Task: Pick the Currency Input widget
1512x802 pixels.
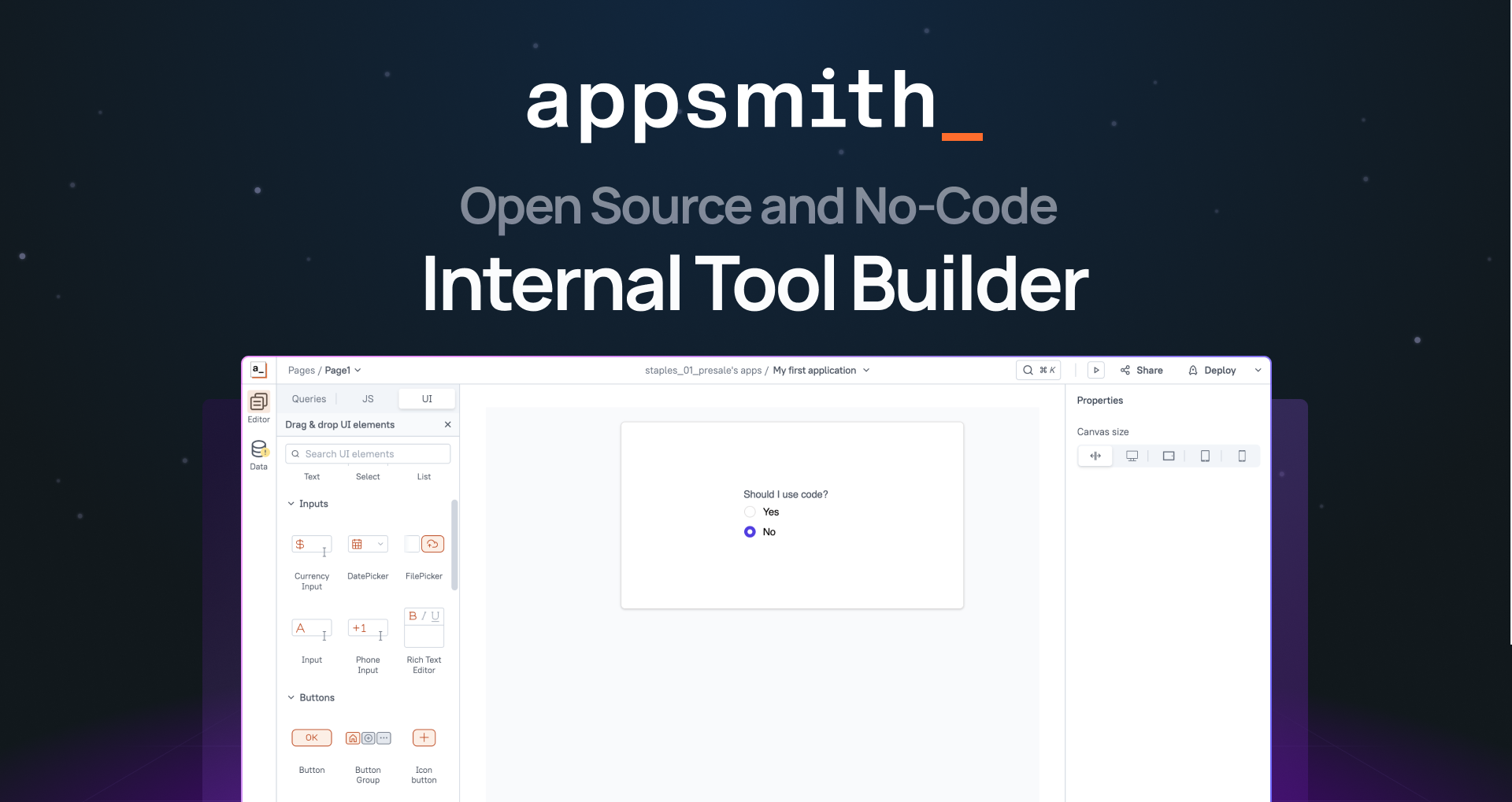Action: [x=312, y=544]
